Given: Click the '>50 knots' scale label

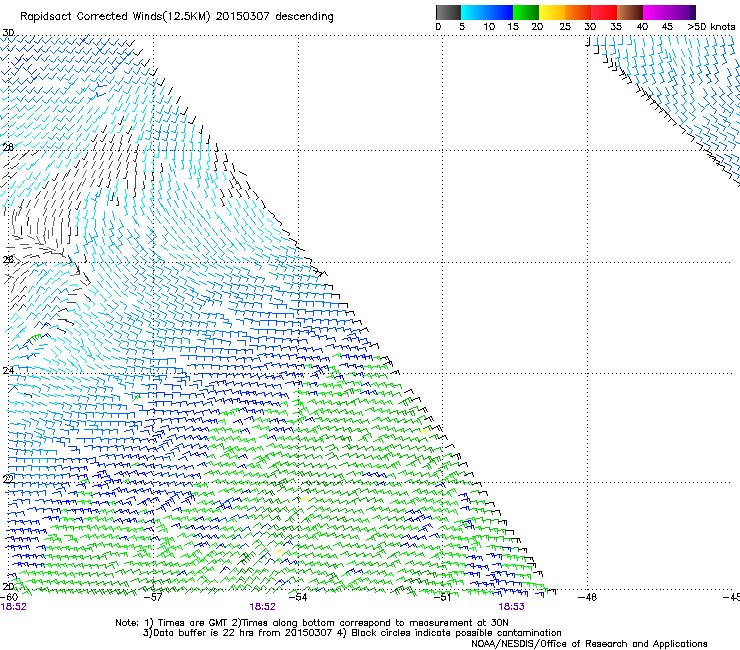Looking at the screenshot, I should pos(711,27).
